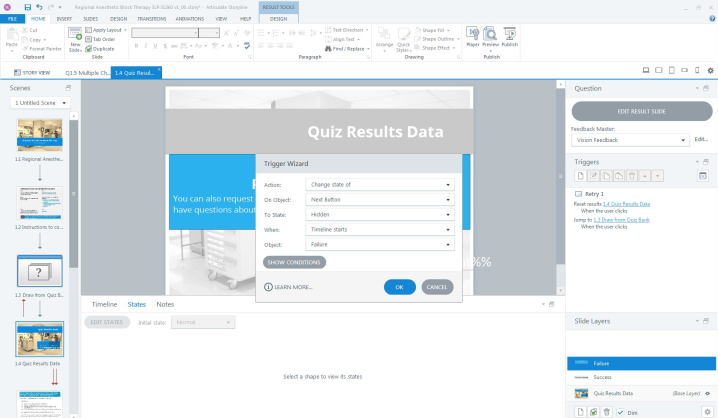The image size is (718, 418).
Task: Switch to phone portrait device view
Action: pos(697,71)
